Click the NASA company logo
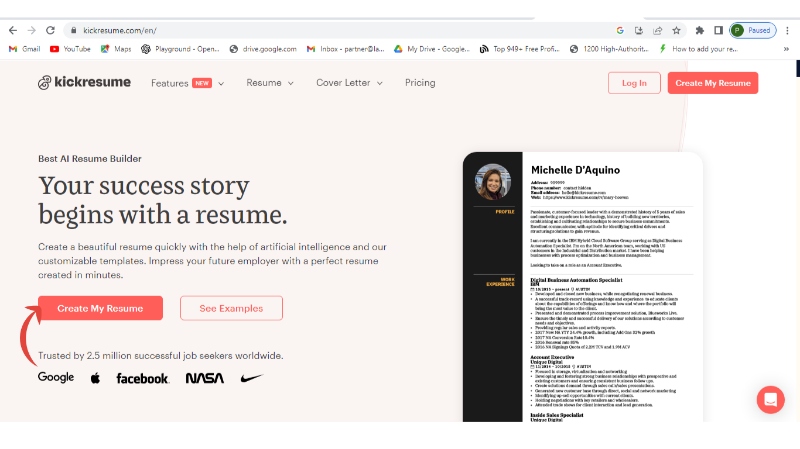Image resolution: width=800 pixels, height=449 pixels. [205, 378]
